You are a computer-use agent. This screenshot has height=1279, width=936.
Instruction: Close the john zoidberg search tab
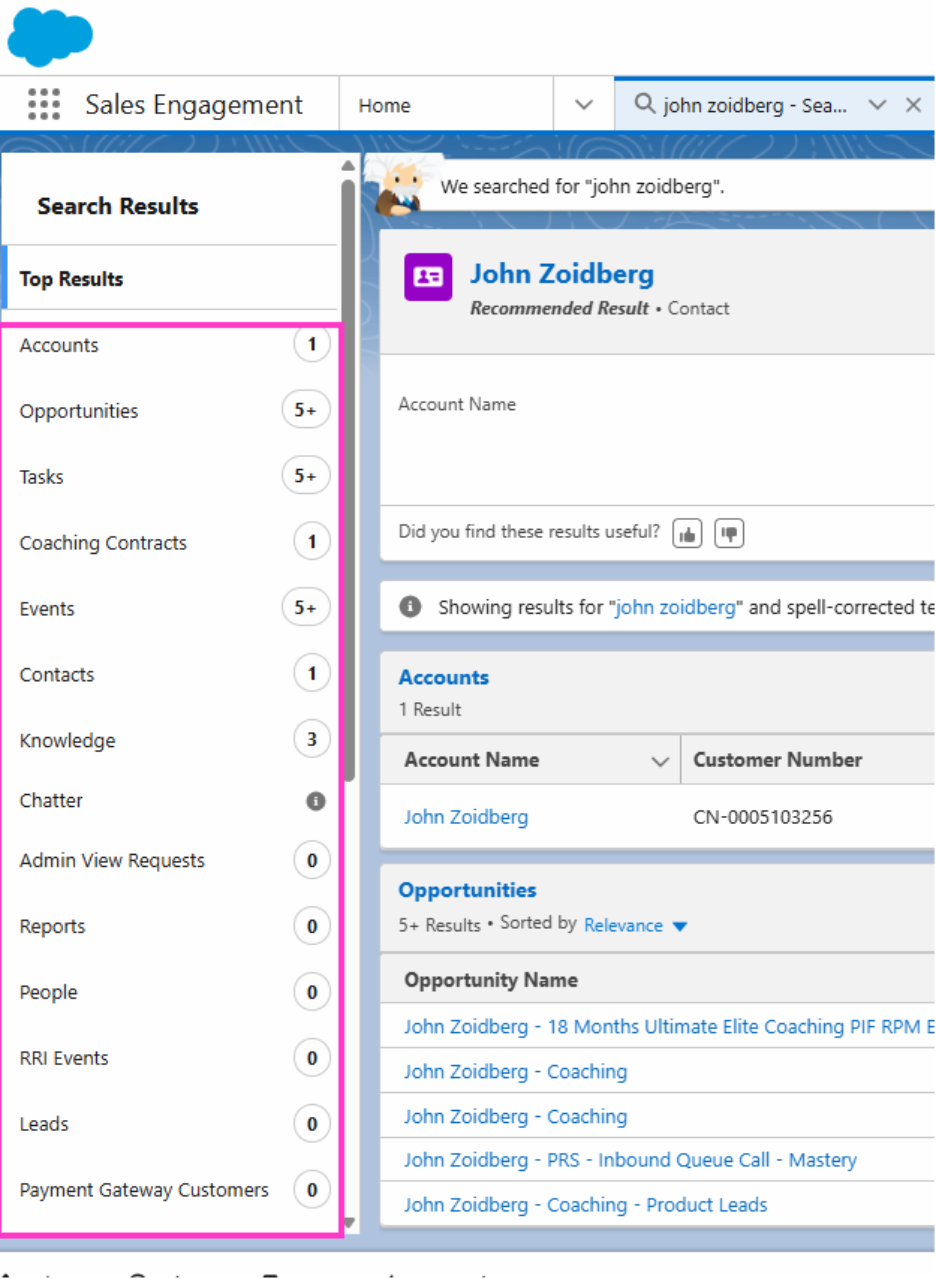(913, 105)
